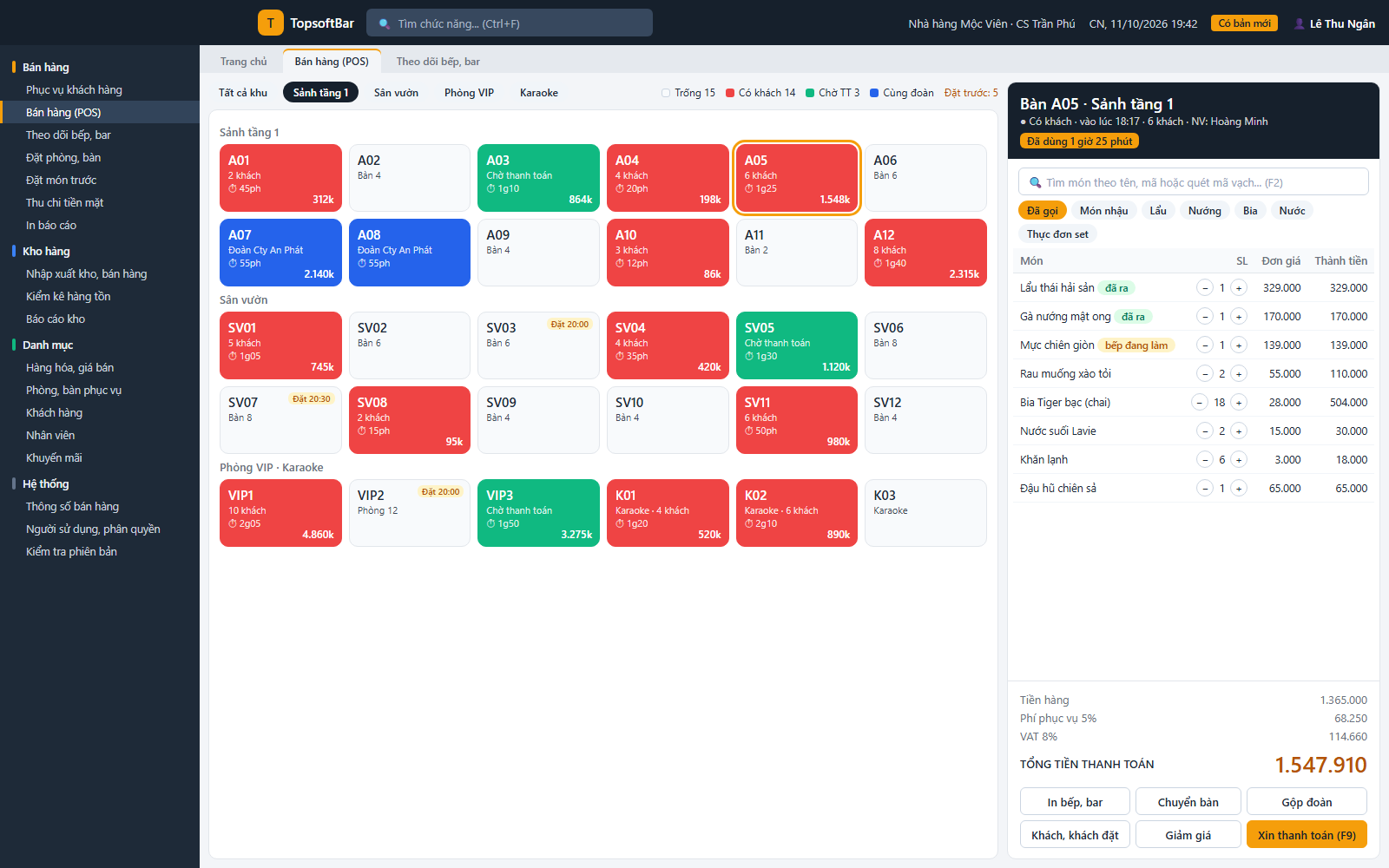Screen dimensions: 1389x868
Task: Open table card VIP3 Chờ thanh toán
Action: tap(538, 512)
